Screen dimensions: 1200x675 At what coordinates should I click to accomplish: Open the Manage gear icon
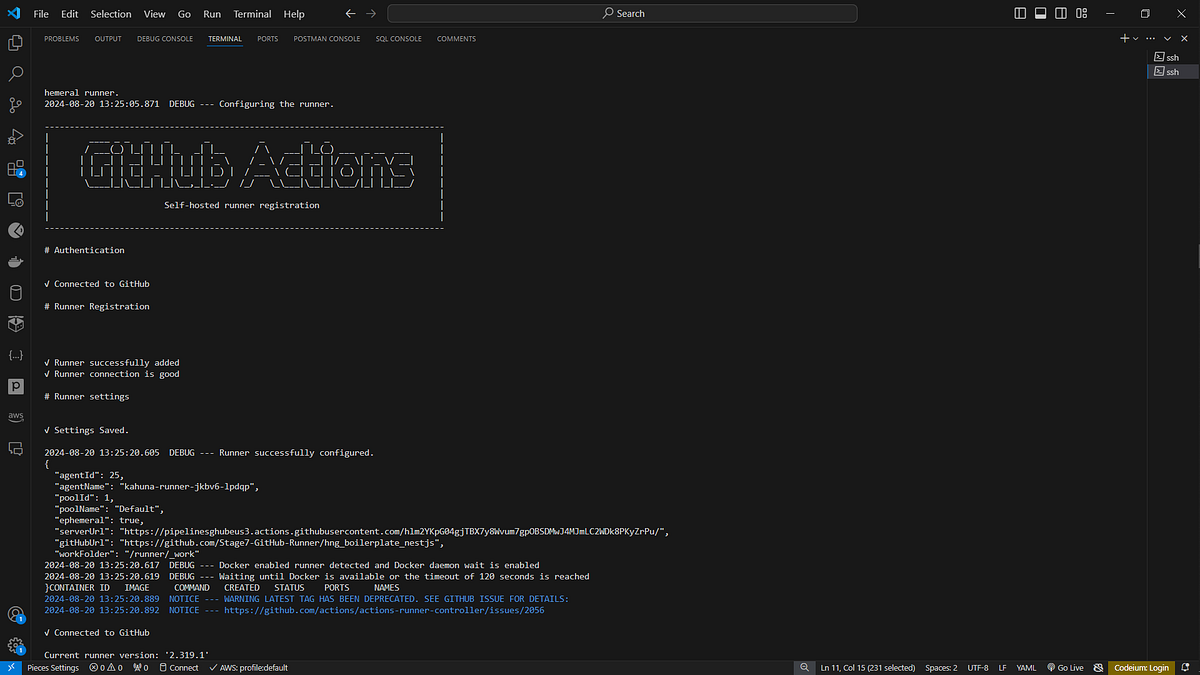click(x=15, y=645)
